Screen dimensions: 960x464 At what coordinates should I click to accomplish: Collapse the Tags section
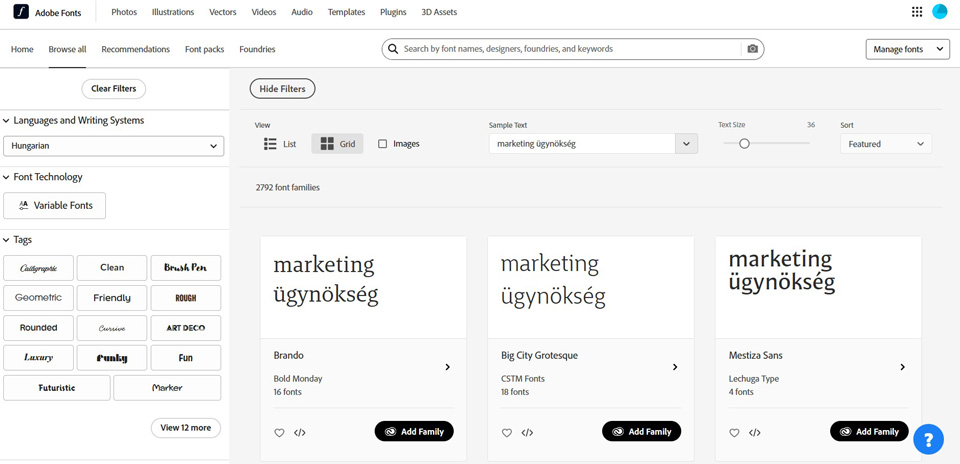(x=18, y=240)
